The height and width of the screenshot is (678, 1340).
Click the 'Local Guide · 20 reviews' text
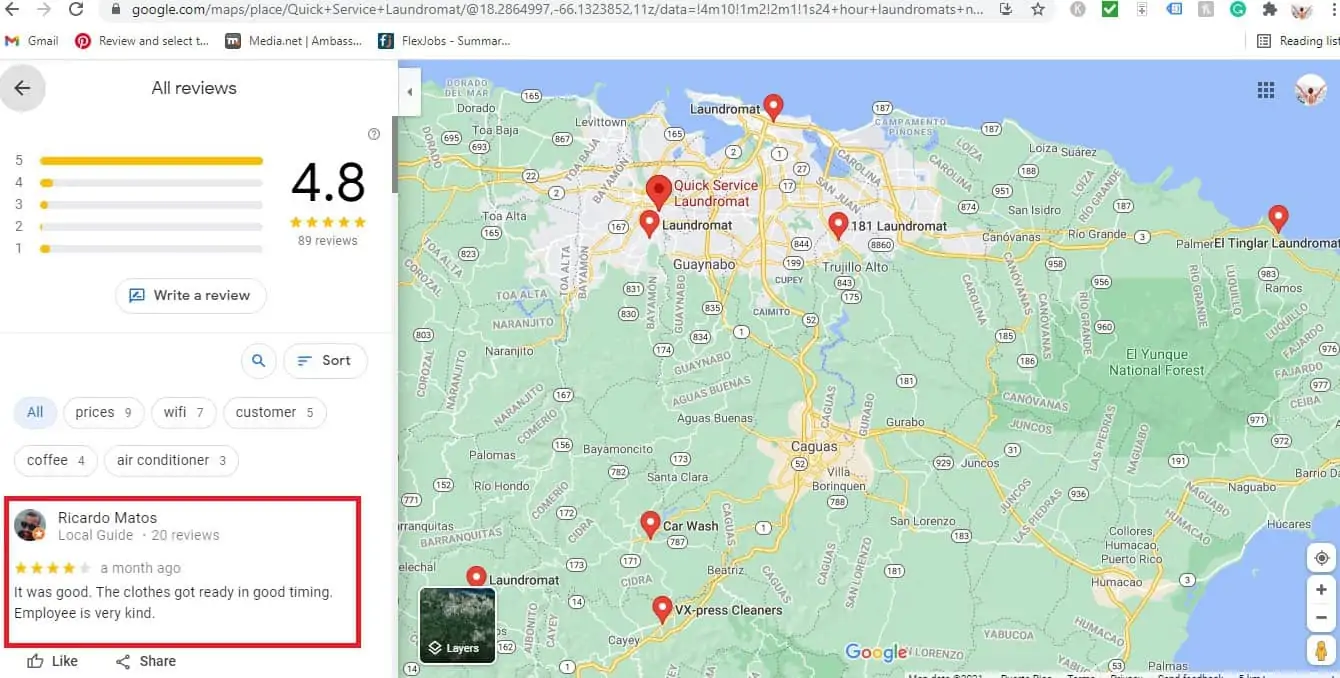pyautogui.click(x=139, y=535)
